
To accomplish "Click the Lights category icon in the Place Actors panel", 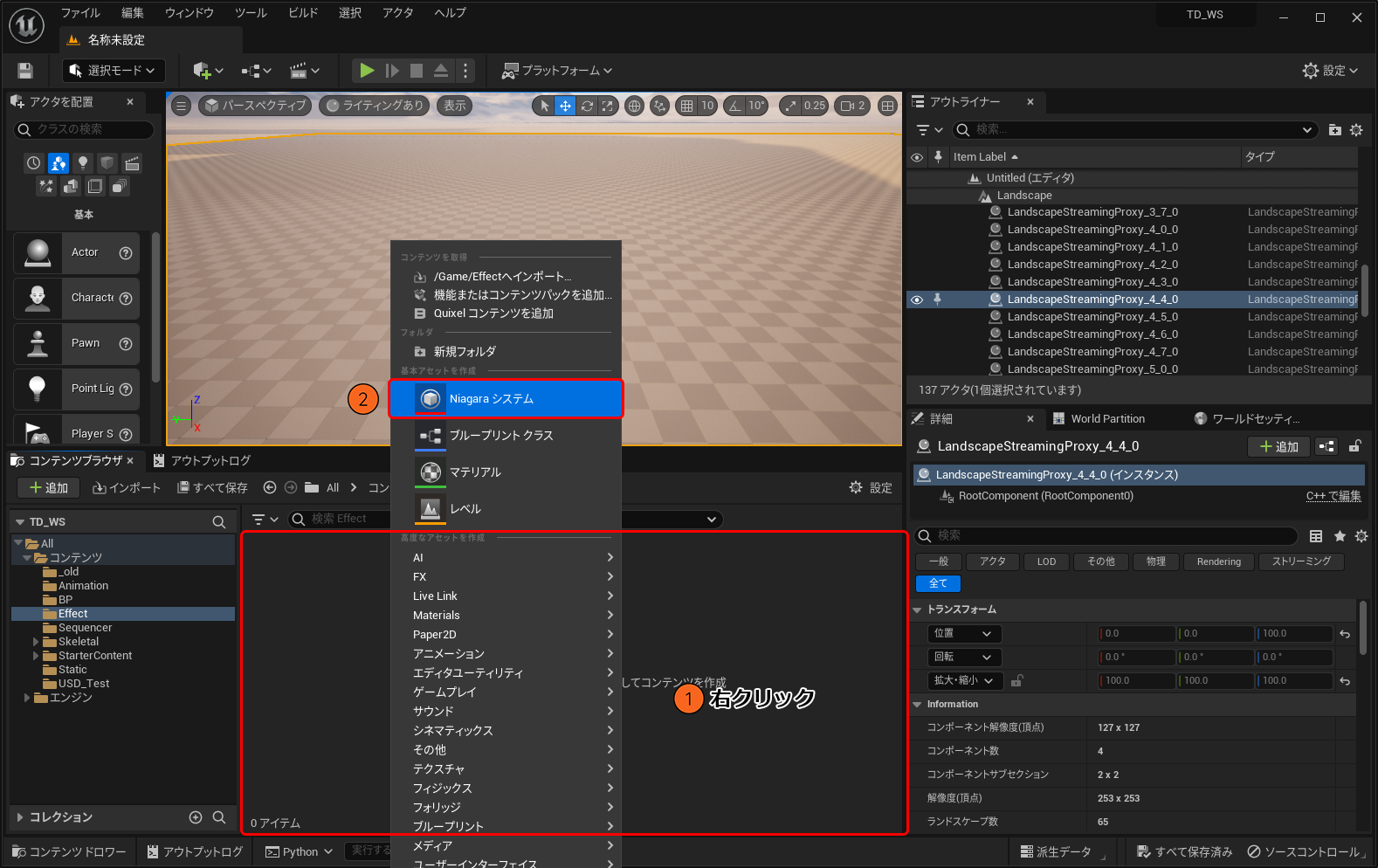I will (x=83, y=162).
